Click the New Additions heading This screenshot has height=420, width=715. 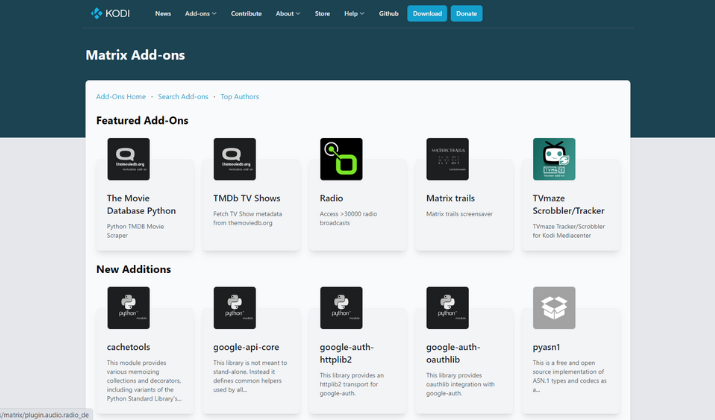click(134, 270)
